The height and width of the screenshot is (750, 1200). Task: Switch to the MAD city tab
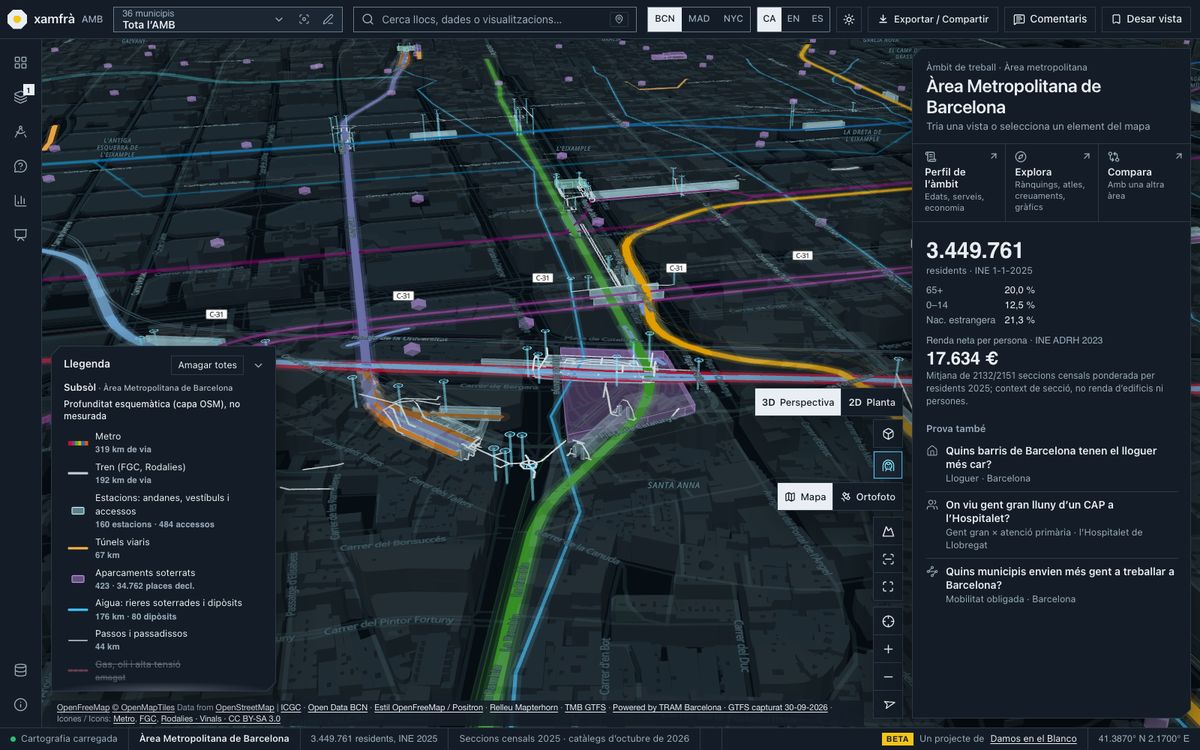tap(699, 19)
